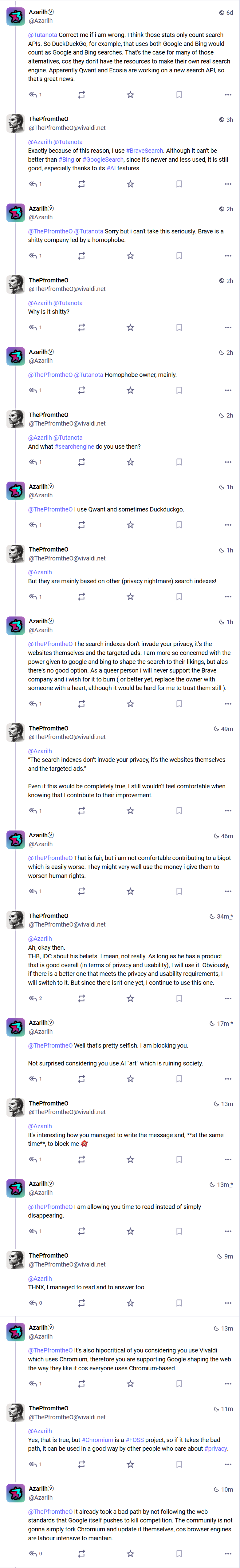240x1568 pixels.
Task: Toggle boost on "I am allowing you time" post
Action: (81, 1231)
